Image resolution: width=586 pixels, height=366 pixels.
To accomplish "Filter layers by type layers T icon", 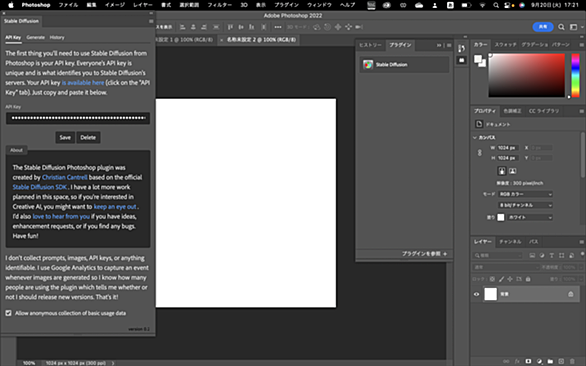I will 552,255.
